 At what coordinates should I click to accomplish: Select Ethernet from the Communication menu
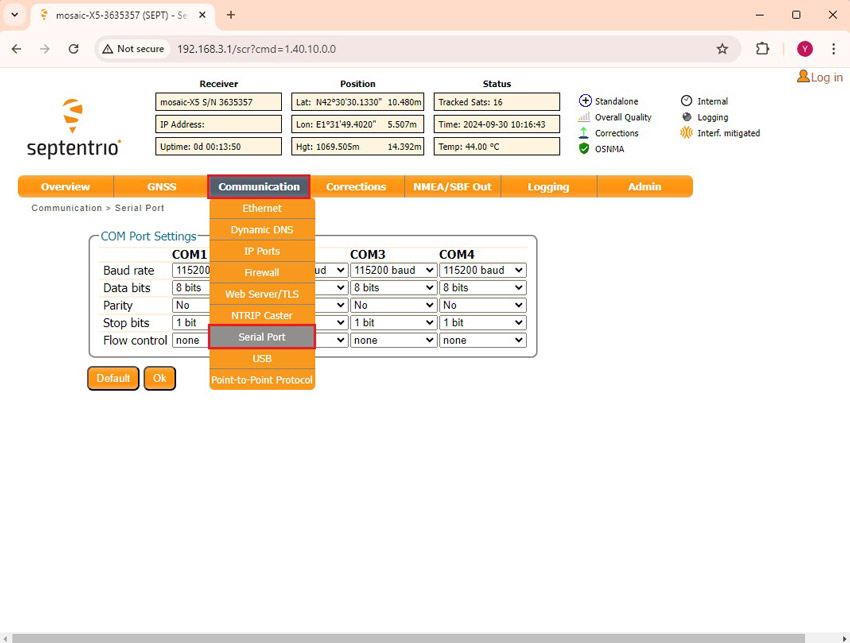coord(262,208)
